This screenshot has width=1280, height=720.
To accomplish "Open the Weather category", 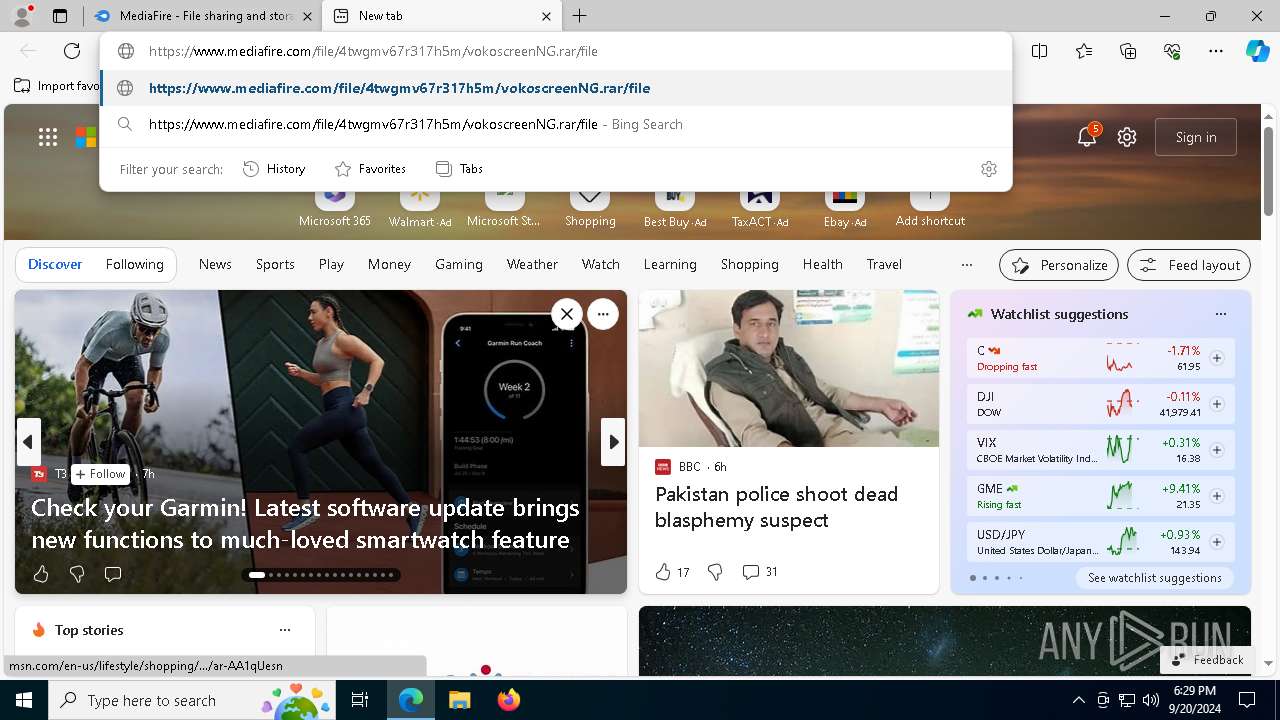I will pos(532,264).
